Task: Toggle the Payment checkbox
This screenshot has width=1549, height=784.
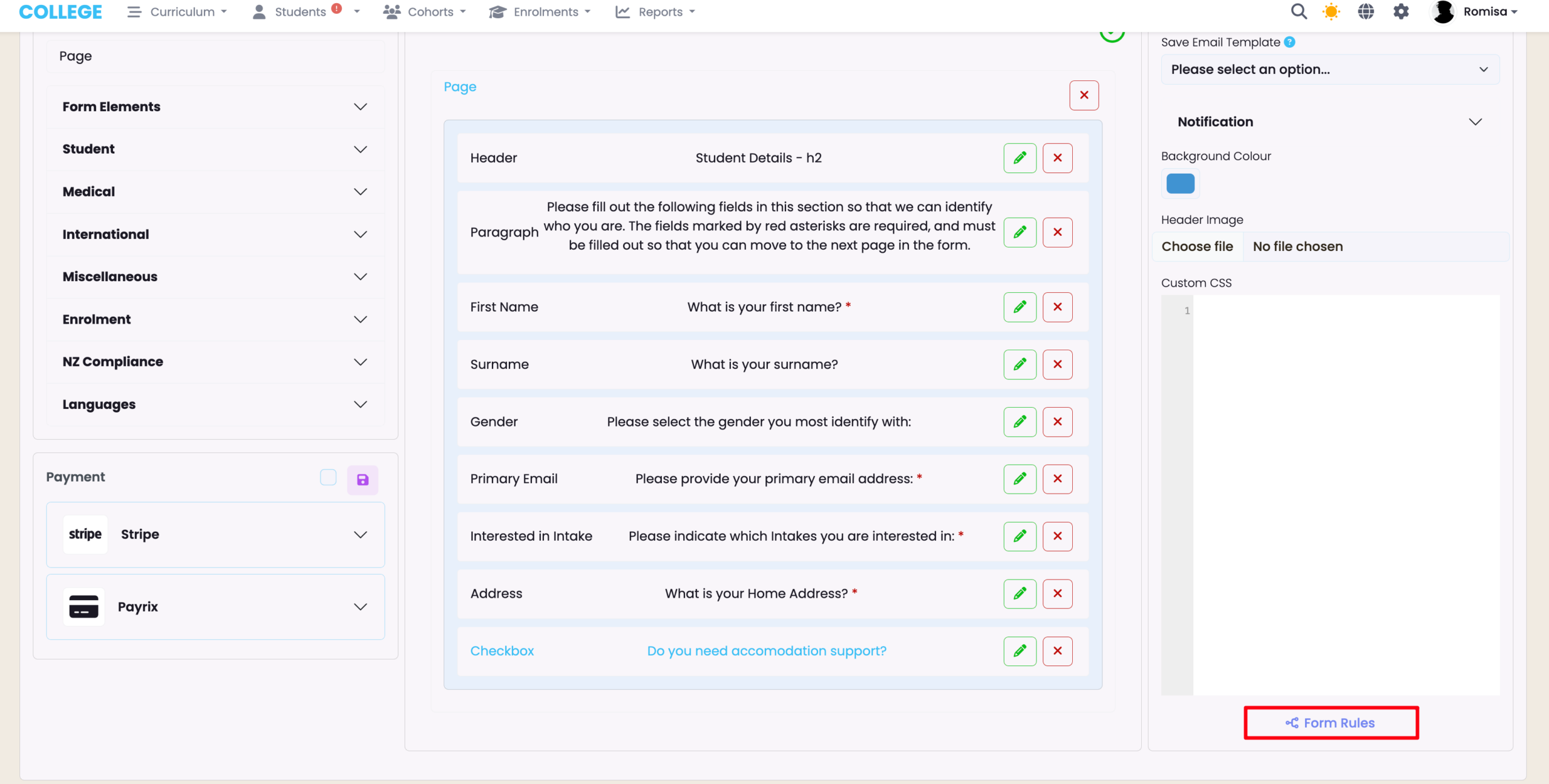Action: click(328, 477)
